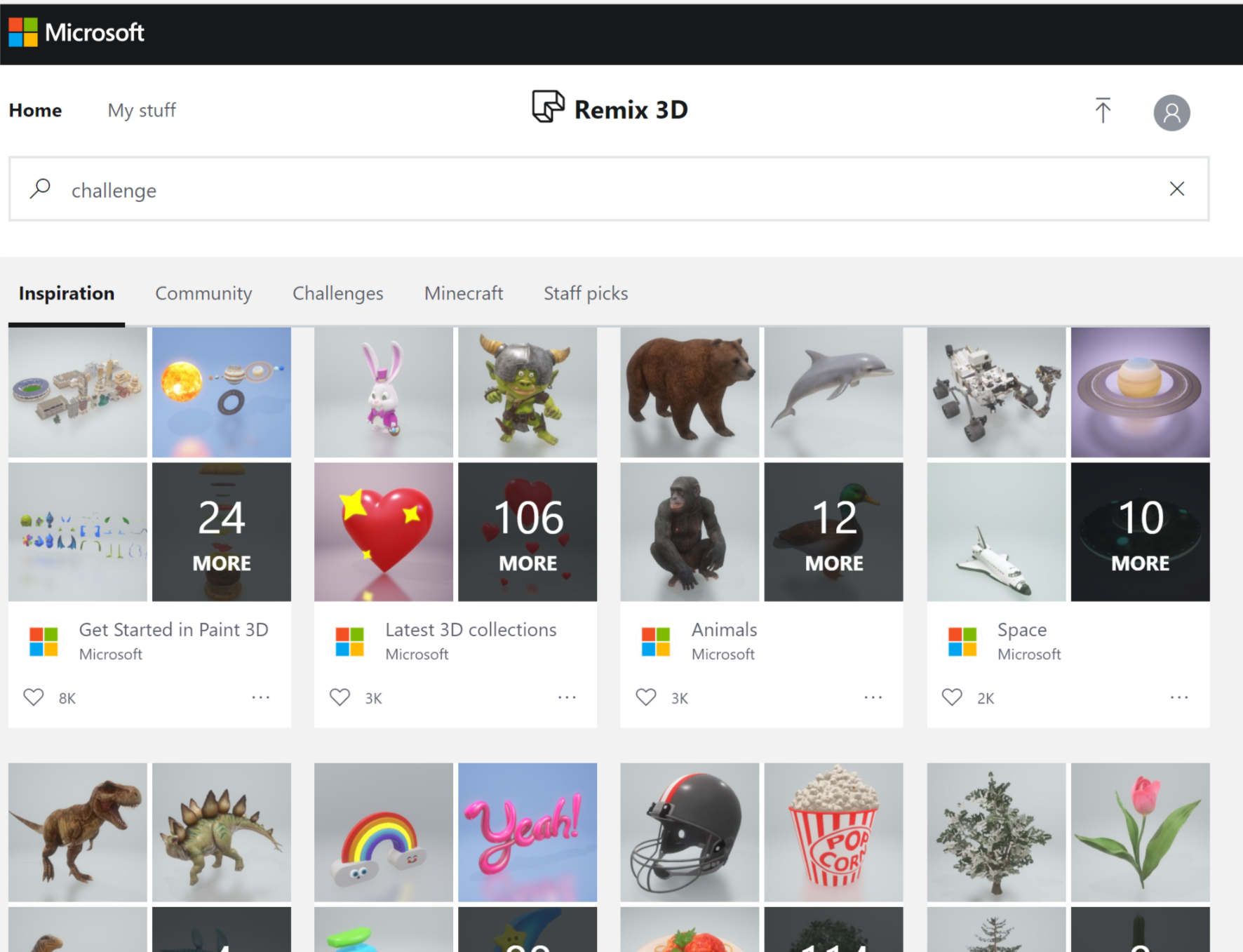Click into the challenge search field
This screenshot has width=1243, height=952.
[609, 189]
